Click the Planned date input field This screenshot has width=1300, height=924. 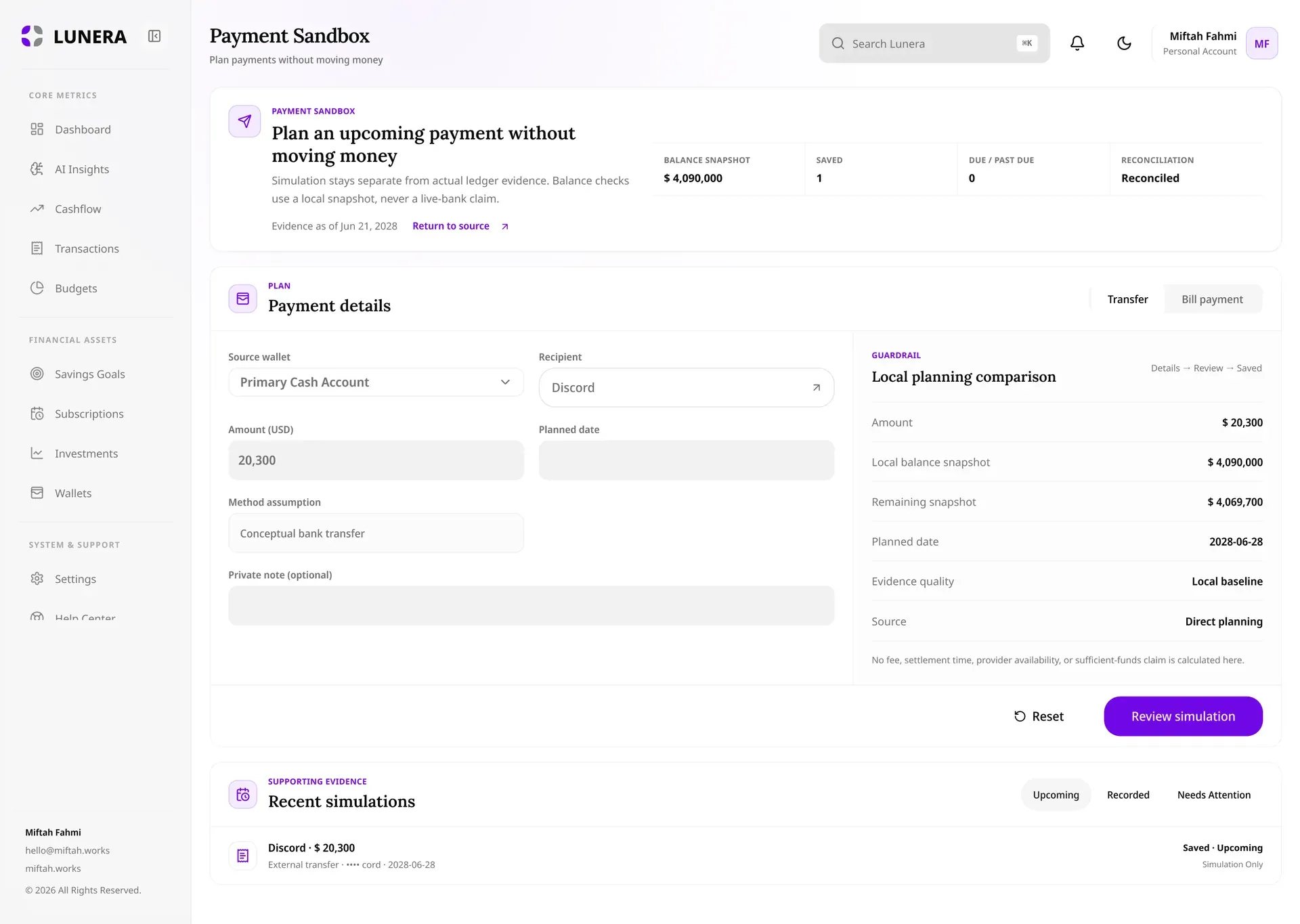coord(686,460)
